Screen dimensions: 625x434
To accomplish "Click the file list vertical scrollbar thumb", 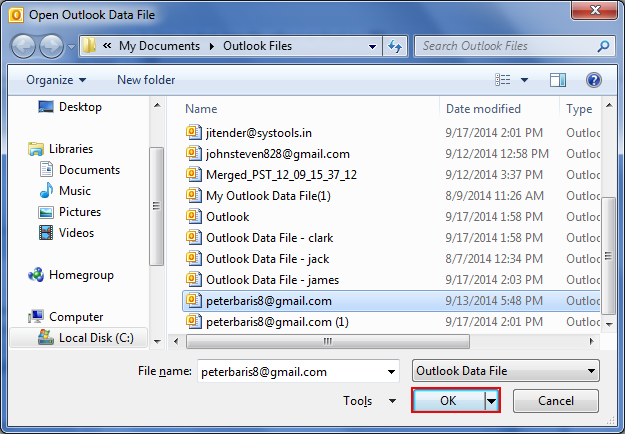I will point(608,255).
